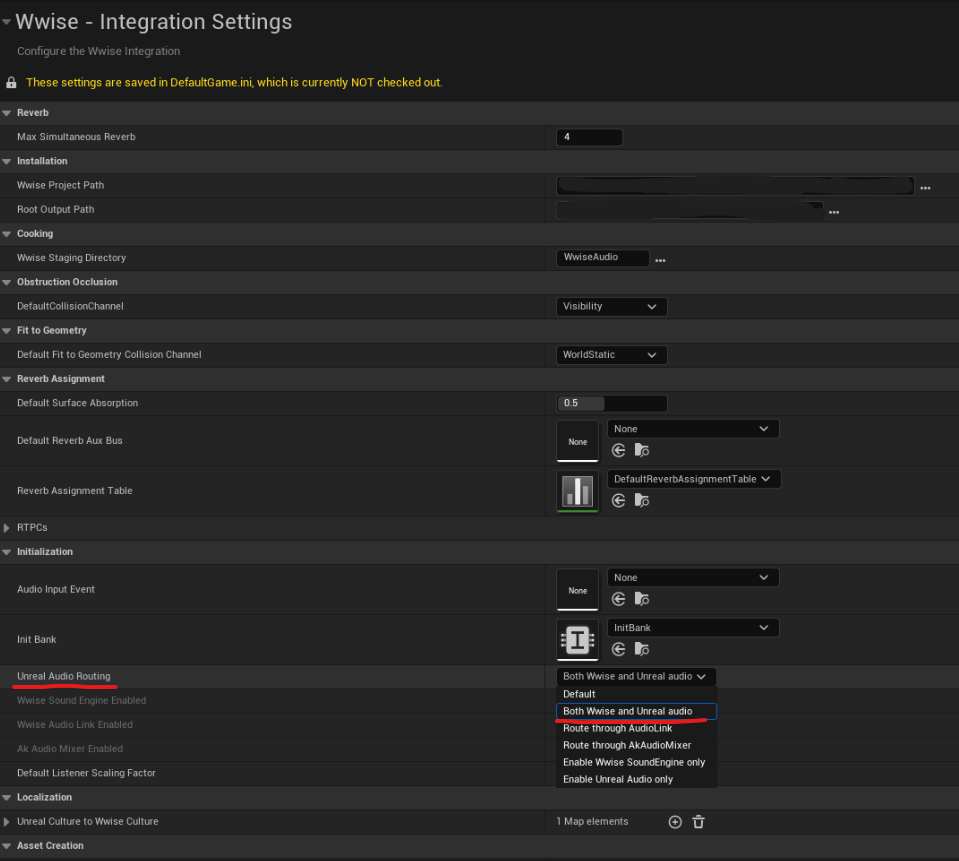
Task: Select Enable Unreal Audio only option
Action: tap(636, 780)
